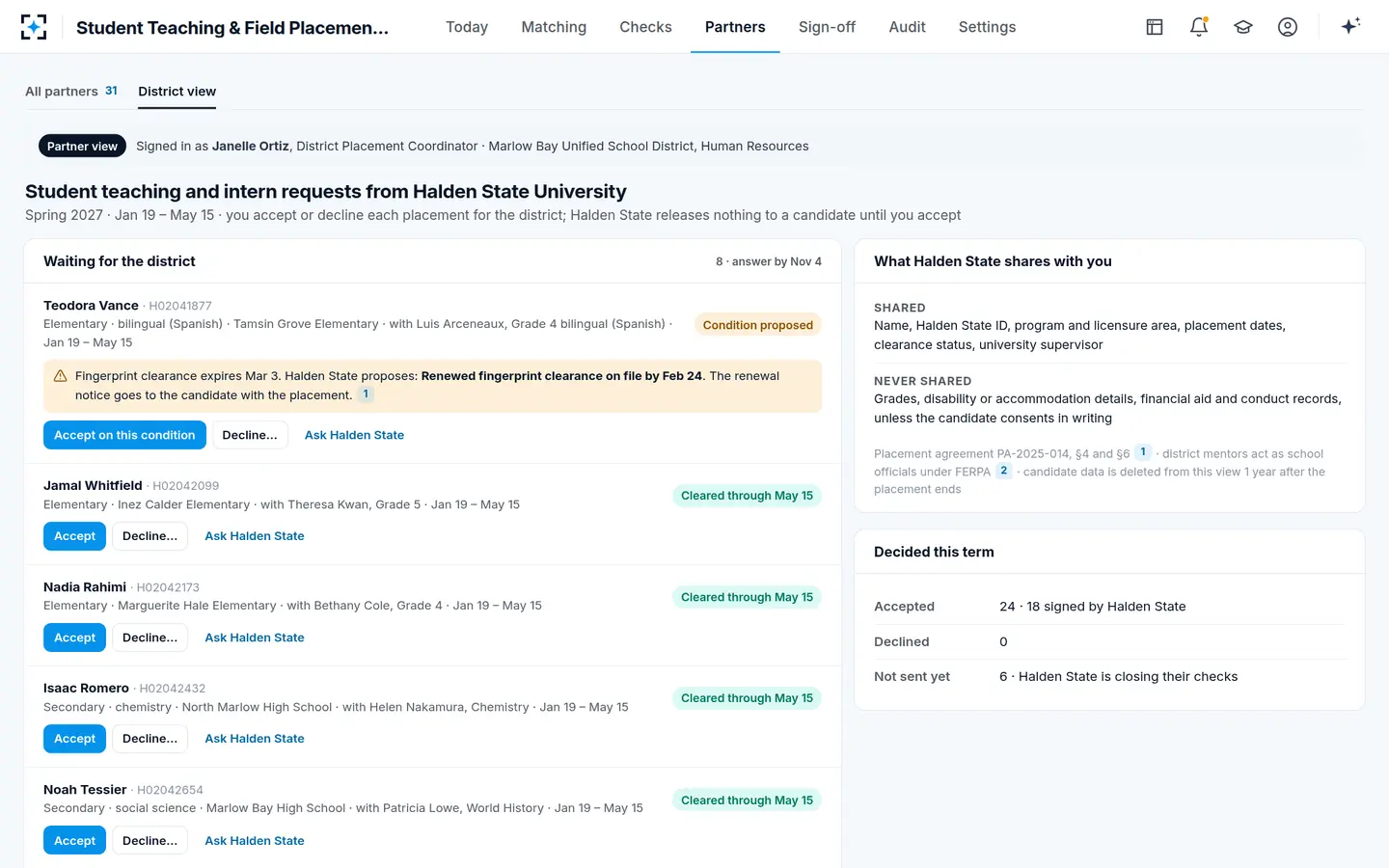Click the Accepted count row
The height and width of the screenshot is (868, 1389).
tap(1109, 607)
